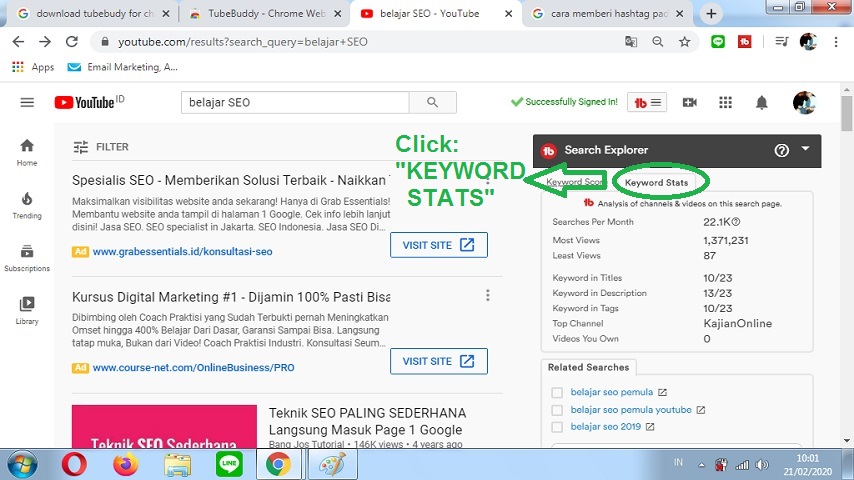
Task: Click the YouTube search magnifier button
Action: (432, 102)
